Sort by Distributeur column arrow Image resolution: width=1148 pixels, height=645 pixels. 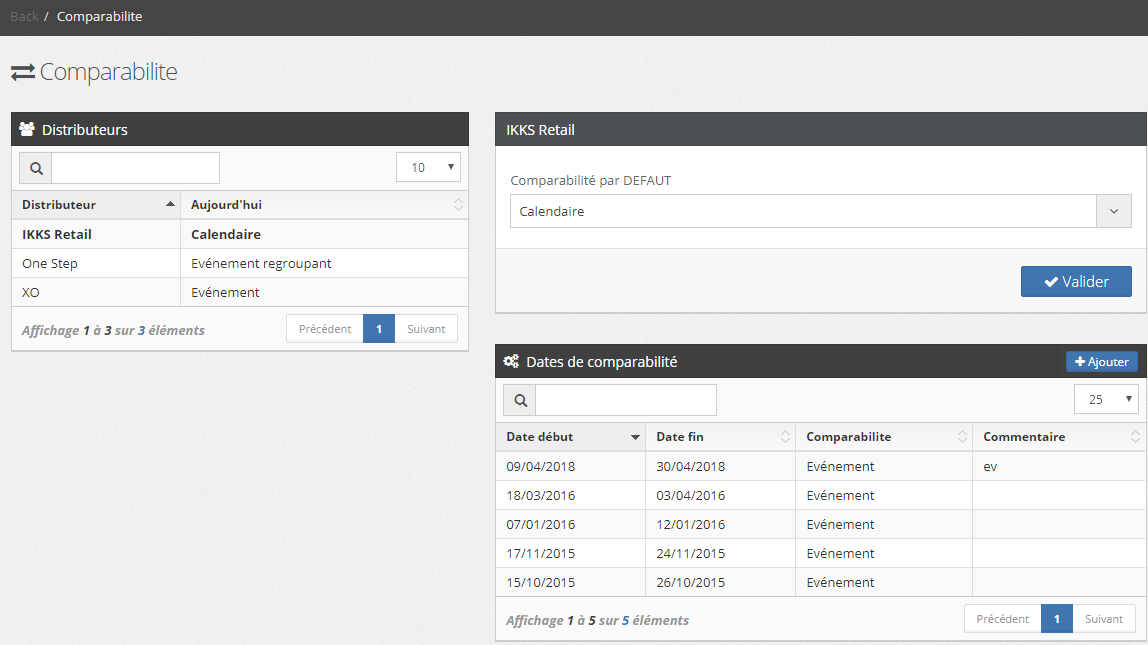pos(169,204)
